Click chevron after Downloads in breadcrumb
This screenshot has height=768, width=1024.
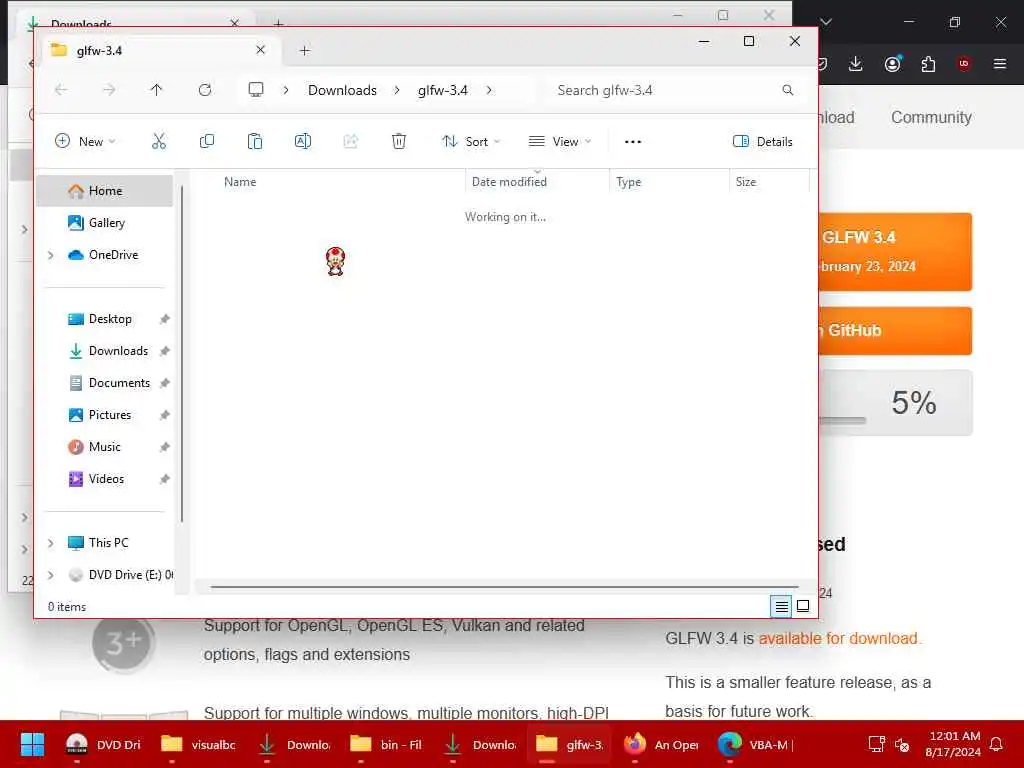tap(397, 90)
